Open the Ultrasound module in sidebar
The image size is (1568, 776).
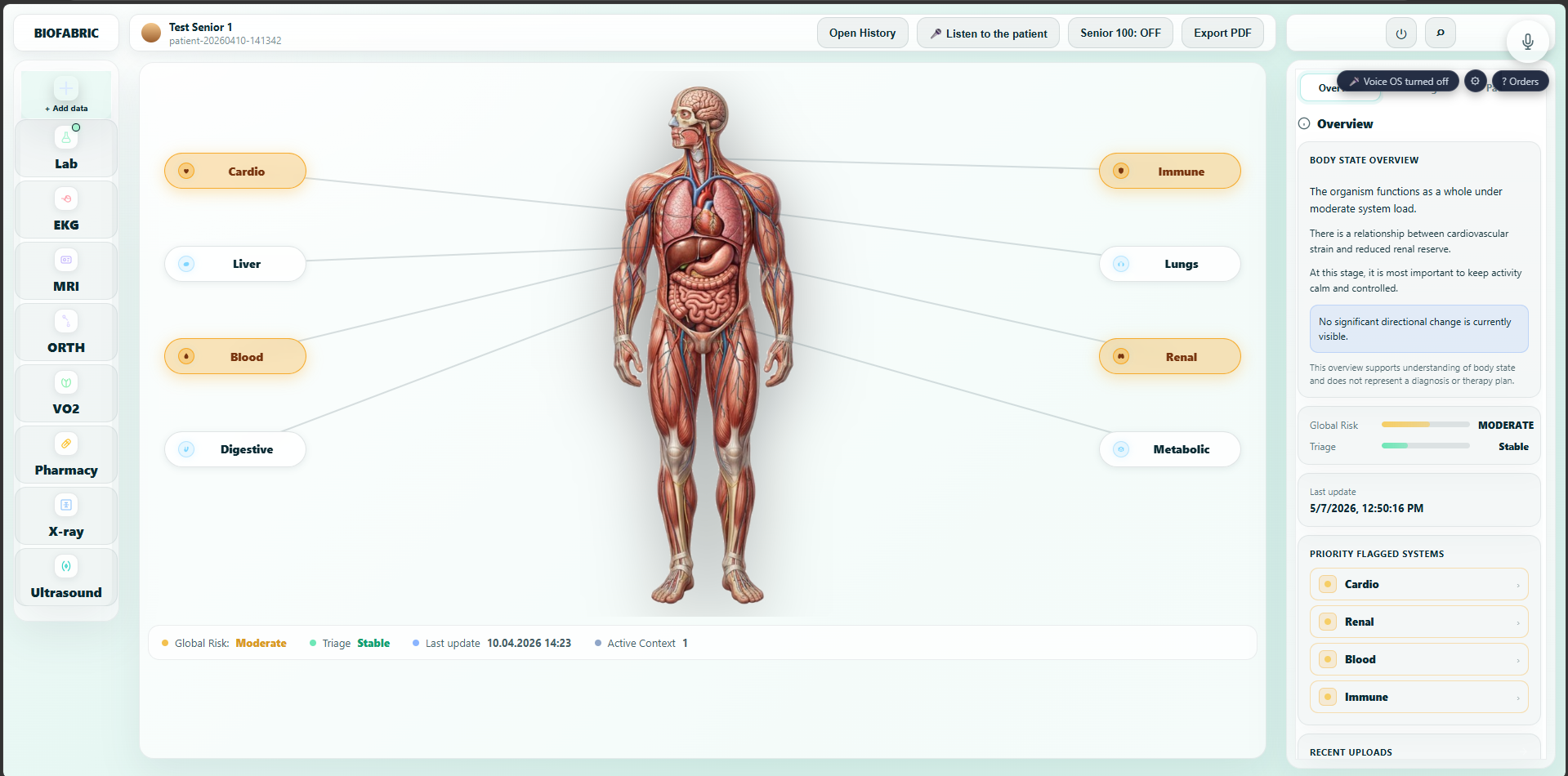[x=66, y=578]
